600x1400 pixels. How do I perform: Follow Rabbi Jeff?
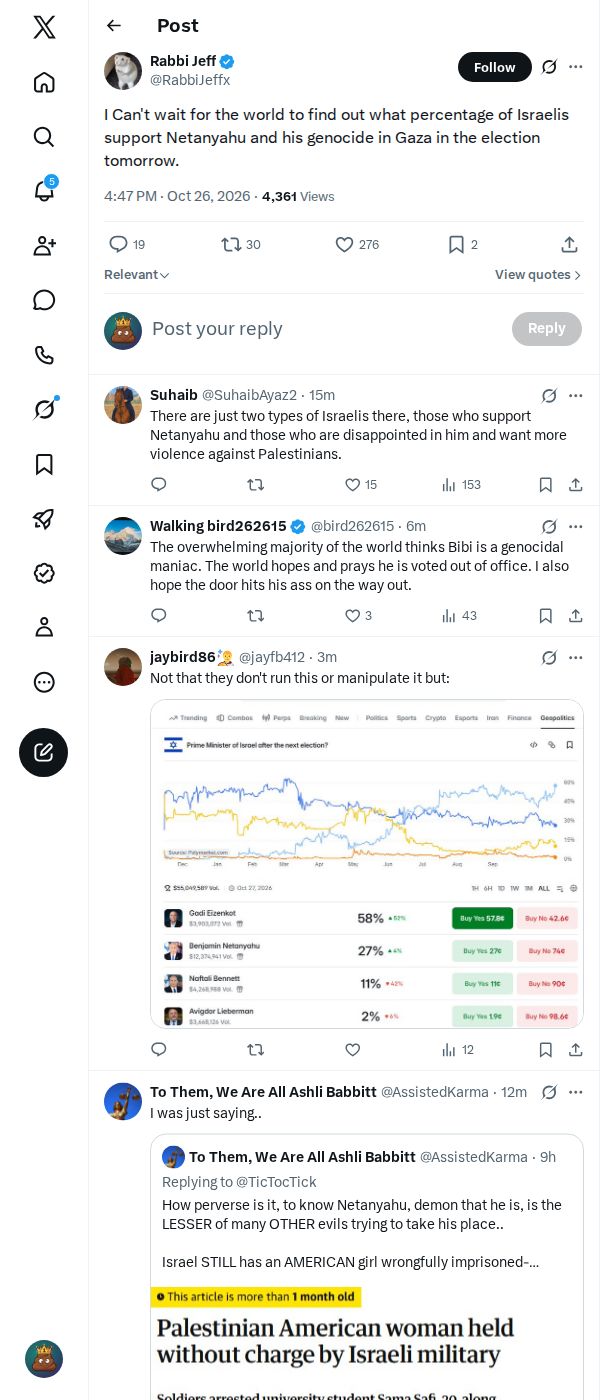495,67
